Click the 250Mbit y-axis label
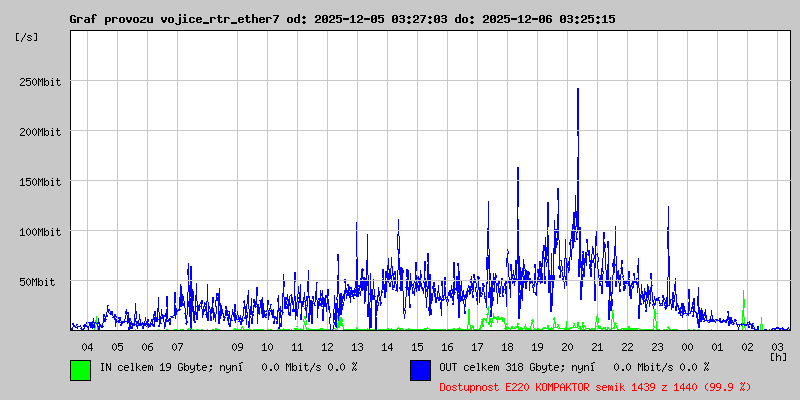The height and width of the screenshot is (400, 800). 40,82
